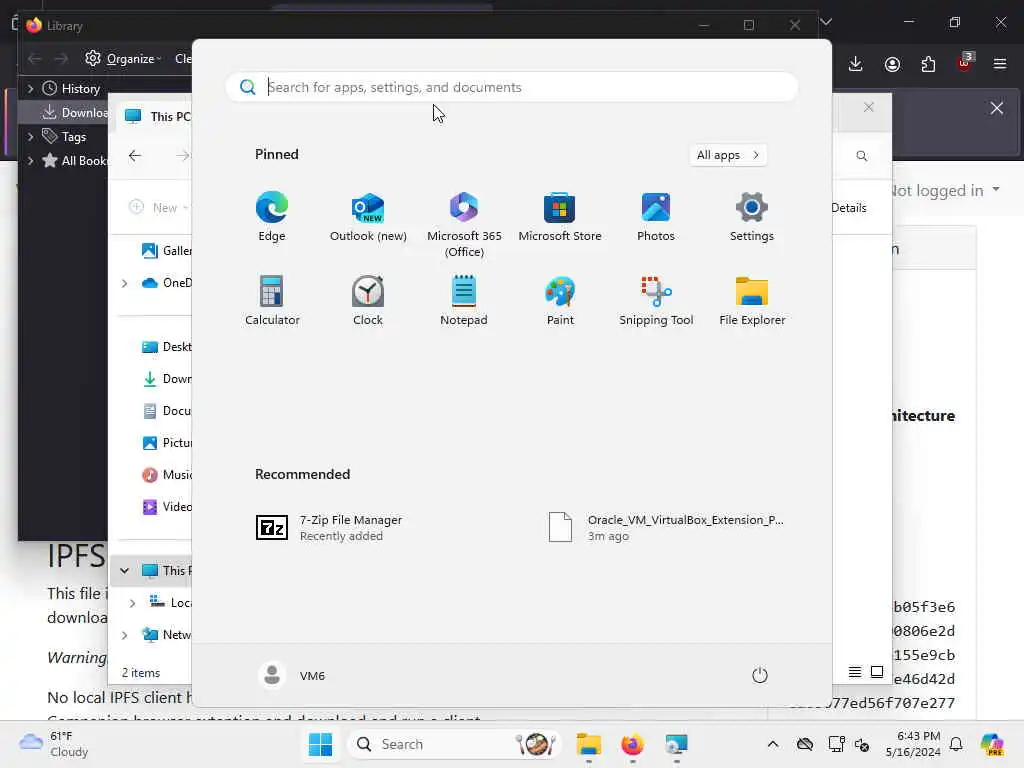Open the Firefox hamburger menu
The image size is (1024, 768).
[x=1000, y=64]
